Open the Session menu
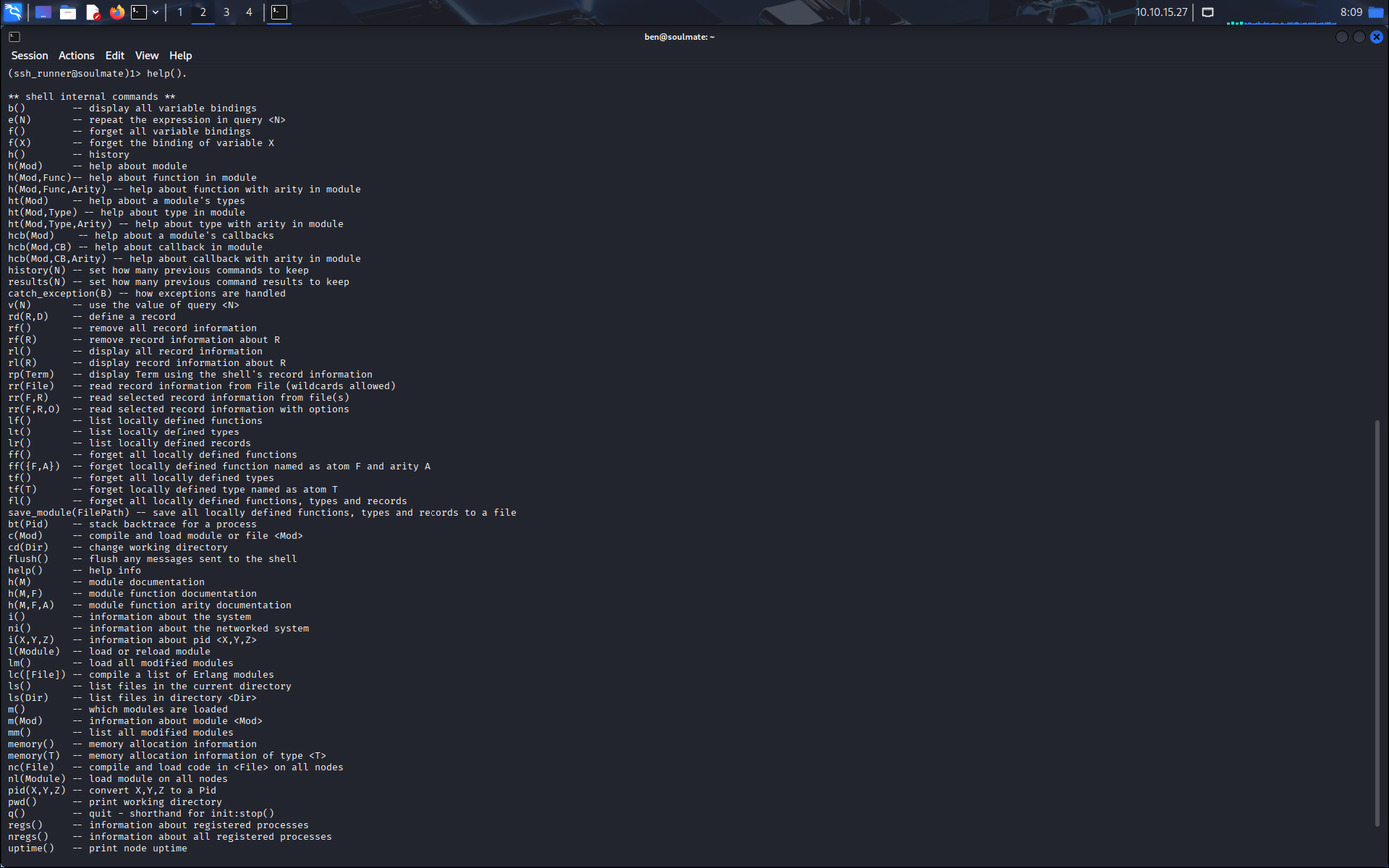1389x868 pixels. tap(30, 56)
